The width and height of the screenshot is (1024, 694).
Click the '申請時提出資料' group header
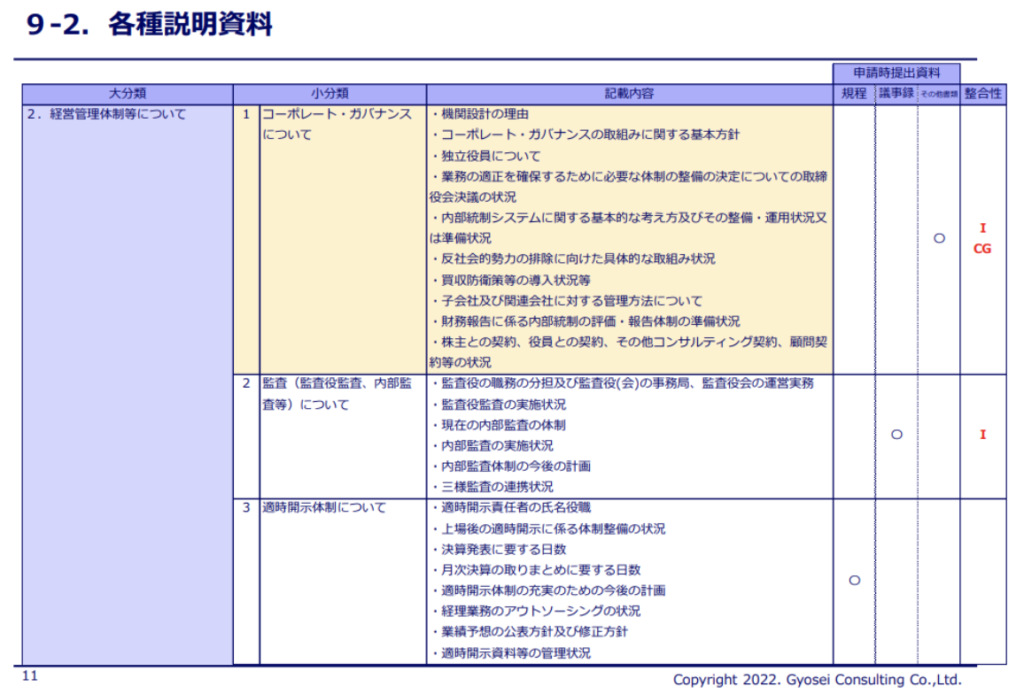pyautogui.click(x=896, y=73)
